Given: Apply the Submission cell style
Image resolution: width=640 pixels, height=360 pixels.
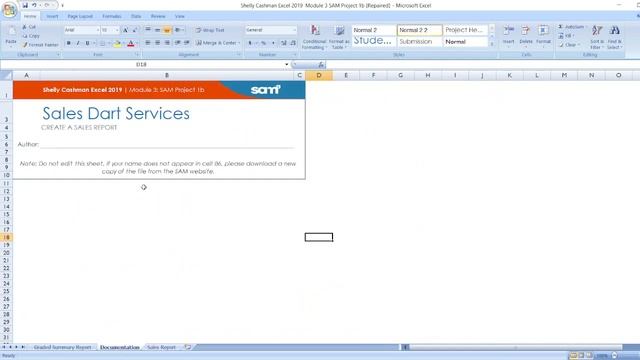Looking at the screenshot, I should [420, 42].
